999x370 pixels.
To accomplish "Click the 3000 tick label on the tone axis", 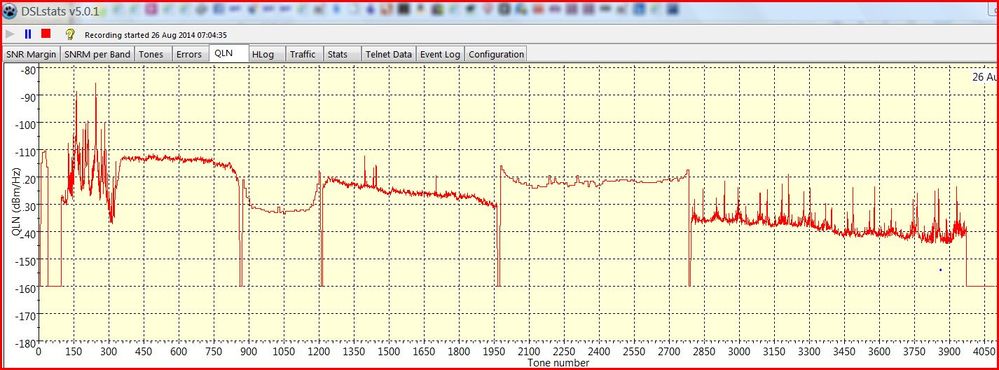I will click(738, 352).
